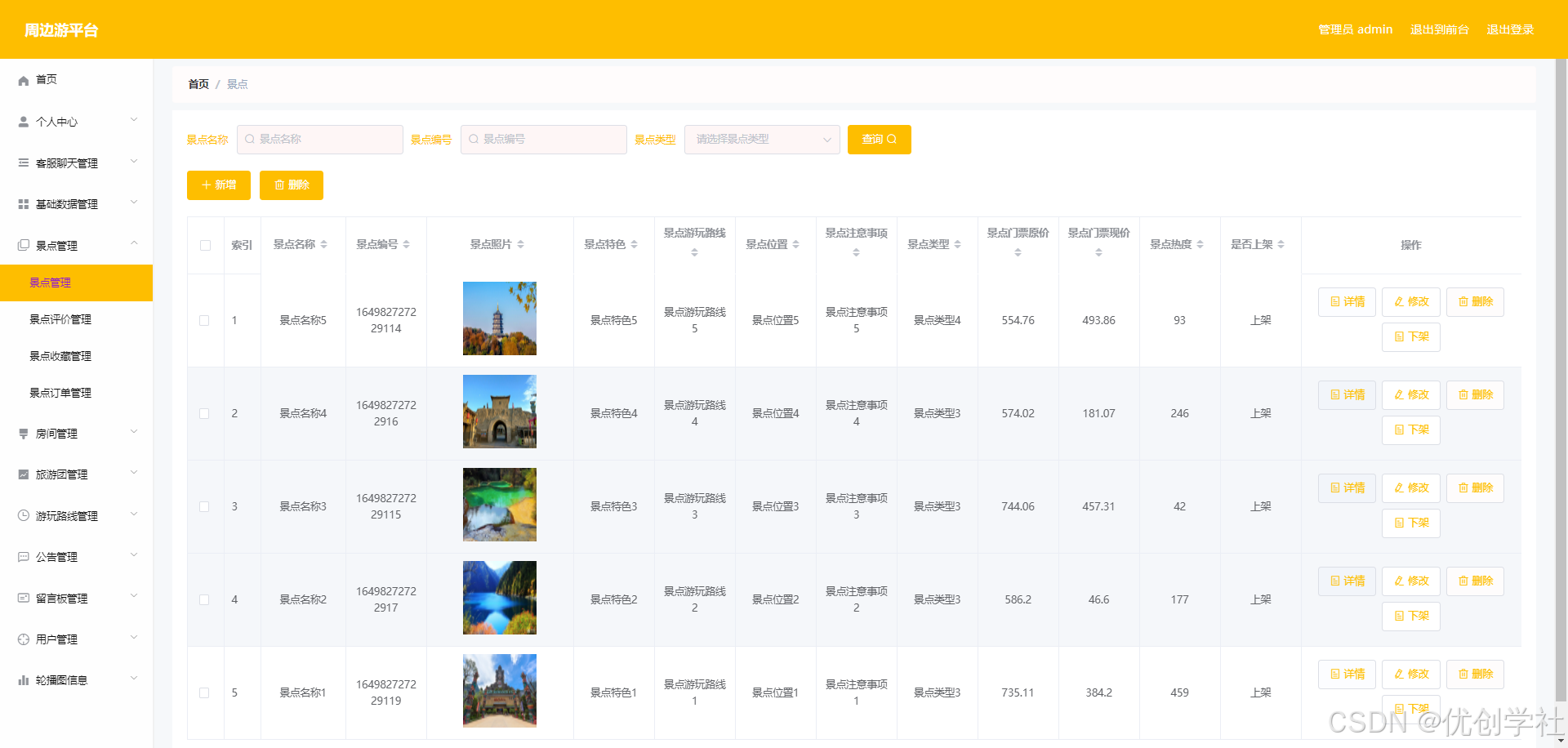Check the row checkbox for 景点名称4
The height and width of the screenshot is (748, 1568).
point(204,413)
